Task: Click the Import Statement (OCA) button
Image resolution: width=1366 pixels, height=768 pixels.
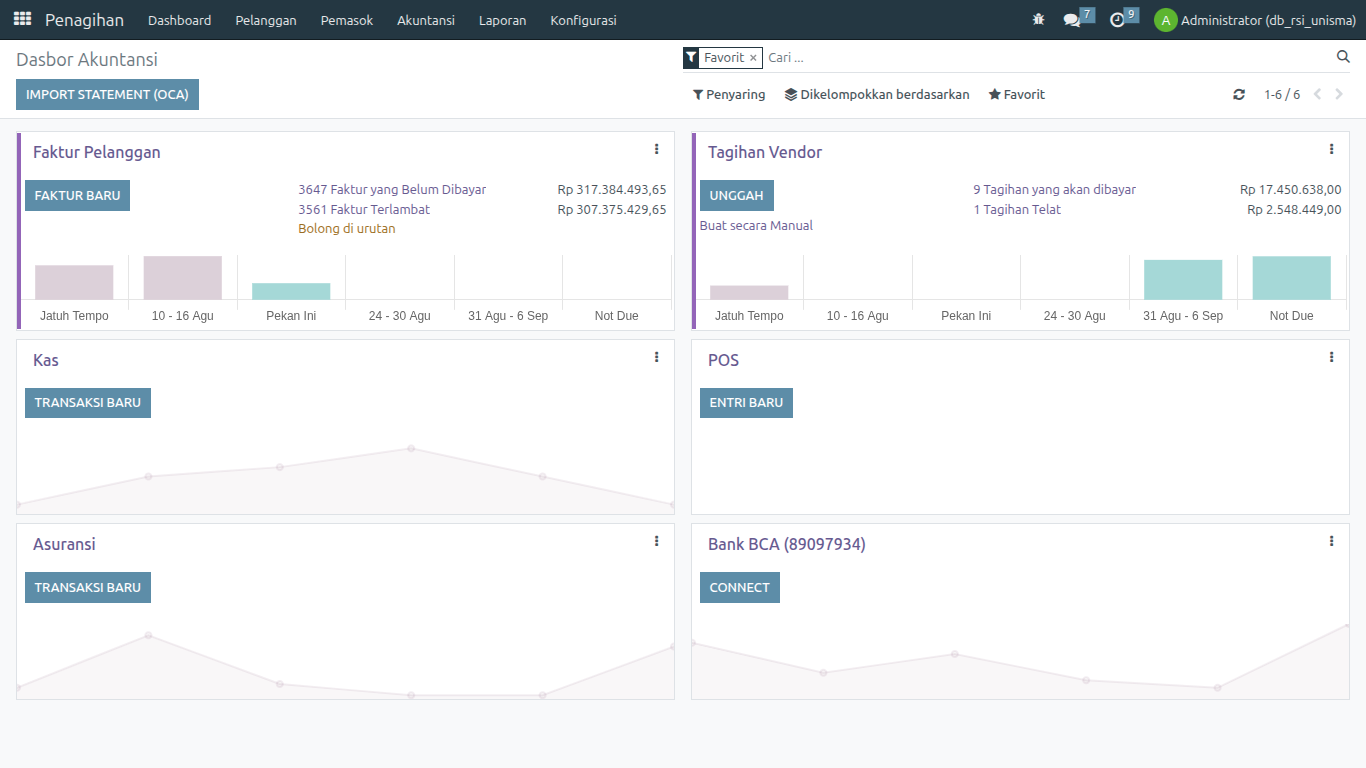Action: click(x=108, y=95)
